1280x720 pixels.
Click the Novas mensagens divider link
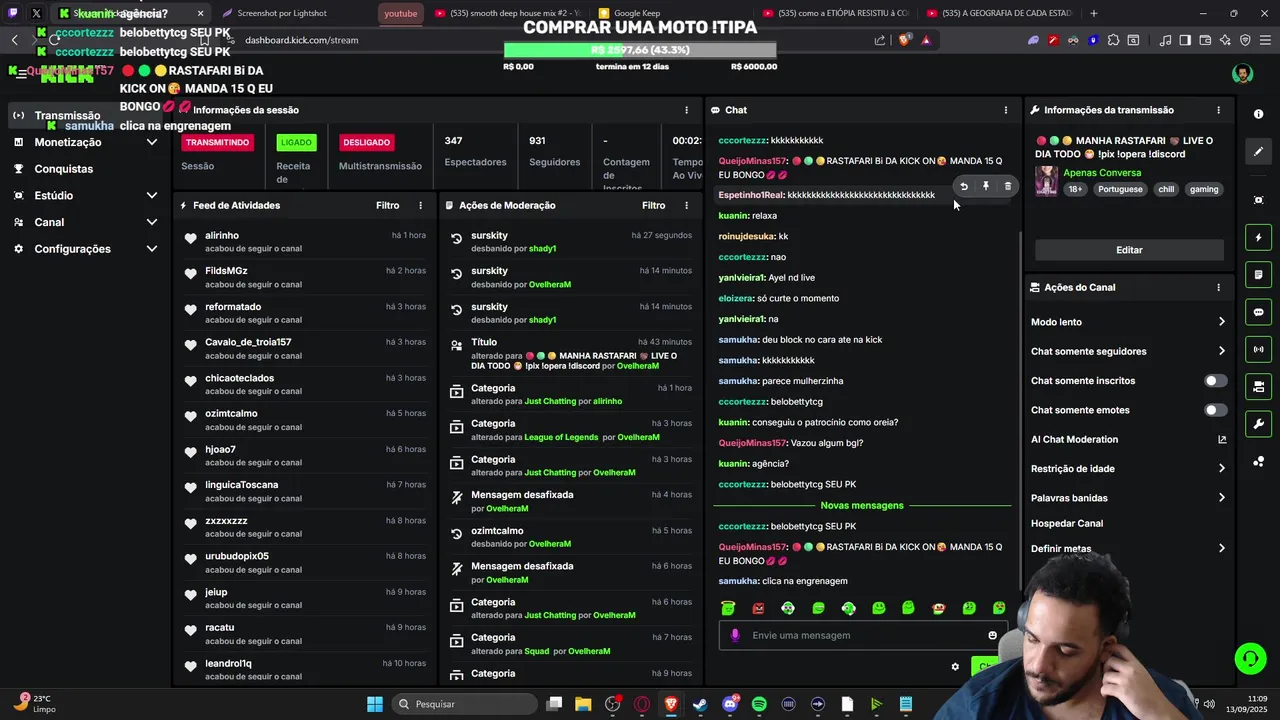point(861,505)
